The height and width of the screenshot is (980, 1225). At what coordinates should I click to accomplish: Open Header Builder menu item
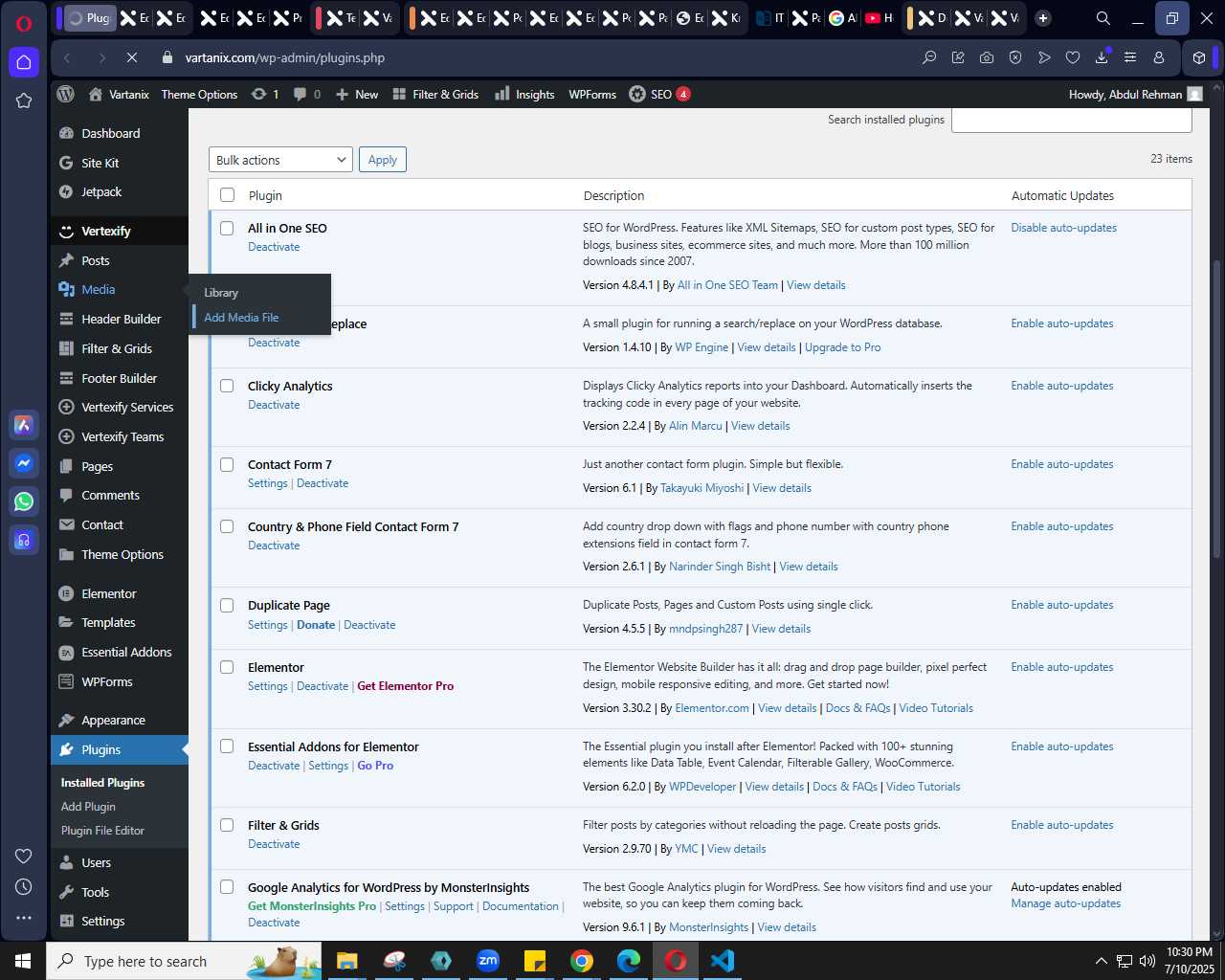click(122, 319)
